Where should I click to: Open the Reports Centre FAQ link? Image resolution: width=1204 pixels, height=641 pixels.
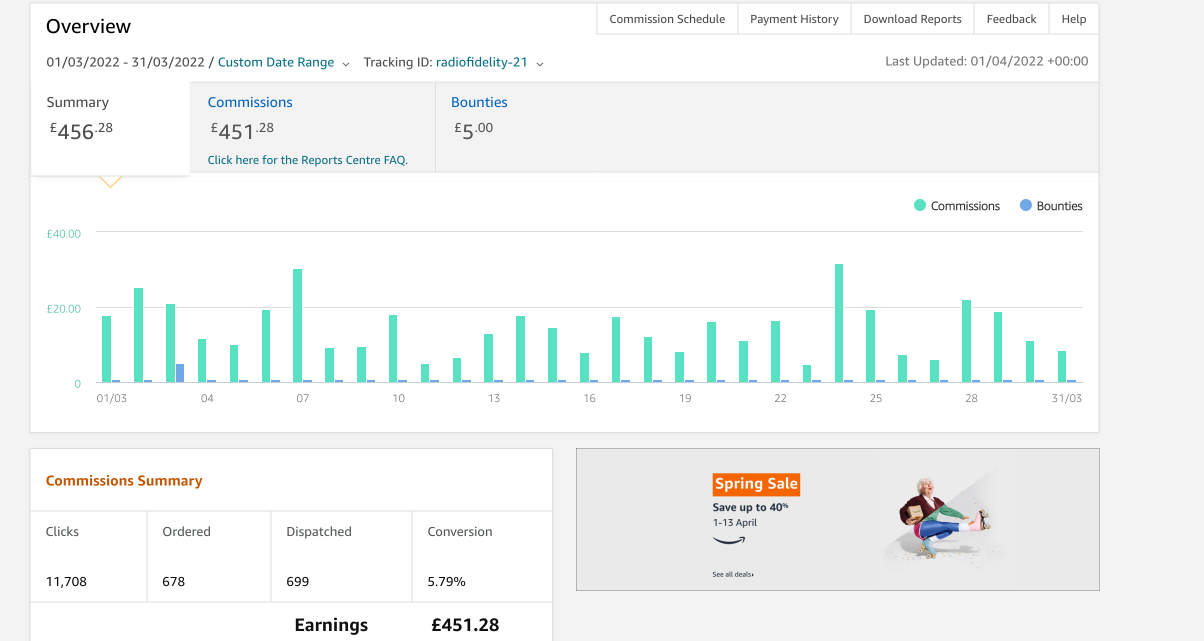(x=307, y=160)
